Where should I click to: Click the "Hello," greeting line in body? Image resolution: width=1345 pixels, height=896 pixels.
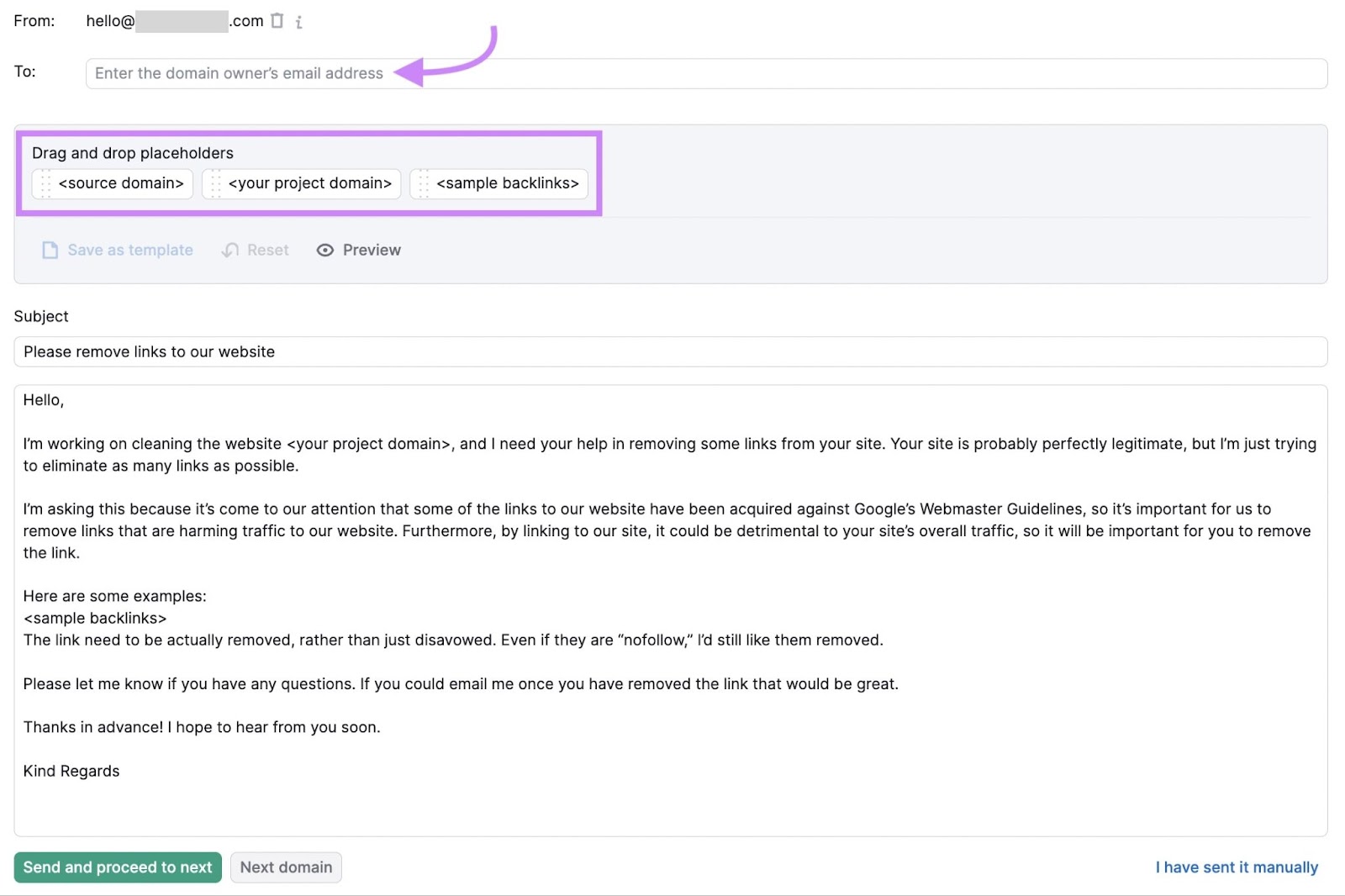pos(44,400)
